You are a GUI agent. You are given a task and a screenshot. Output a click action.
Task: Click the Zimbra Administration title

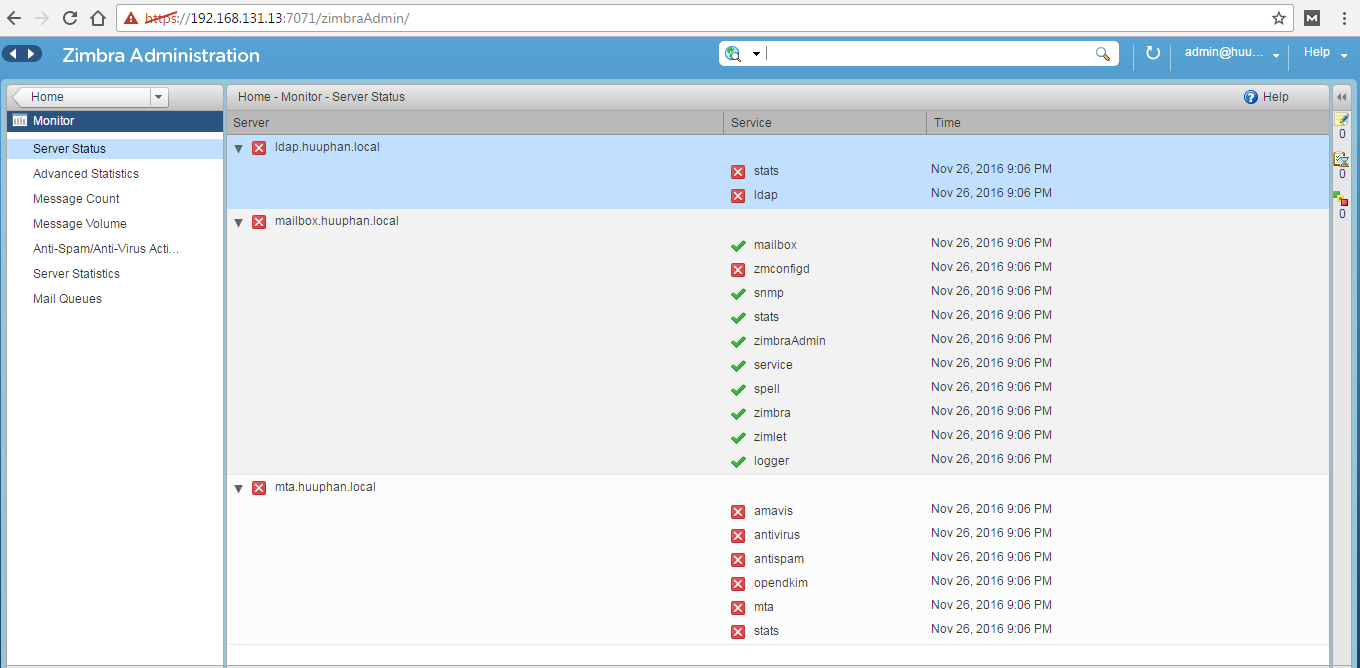pyautogui.click(x=161, y=56)
